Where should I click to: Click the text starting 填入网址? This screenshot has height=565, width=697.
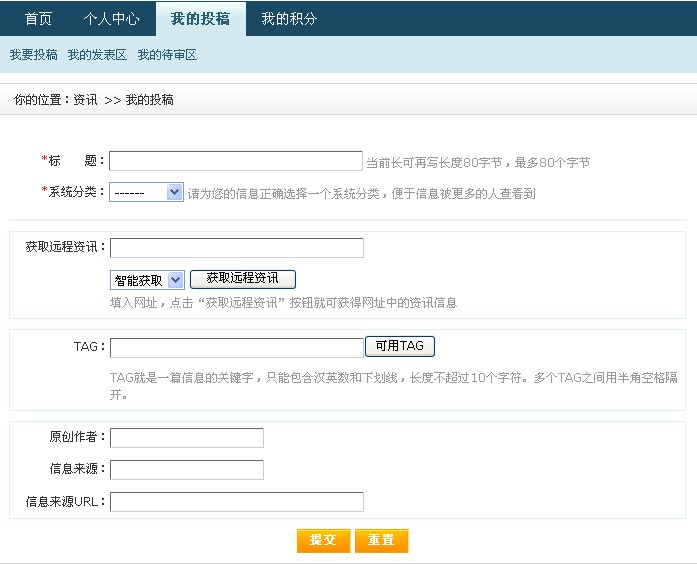pyautogui.click(x=284, y=303)
